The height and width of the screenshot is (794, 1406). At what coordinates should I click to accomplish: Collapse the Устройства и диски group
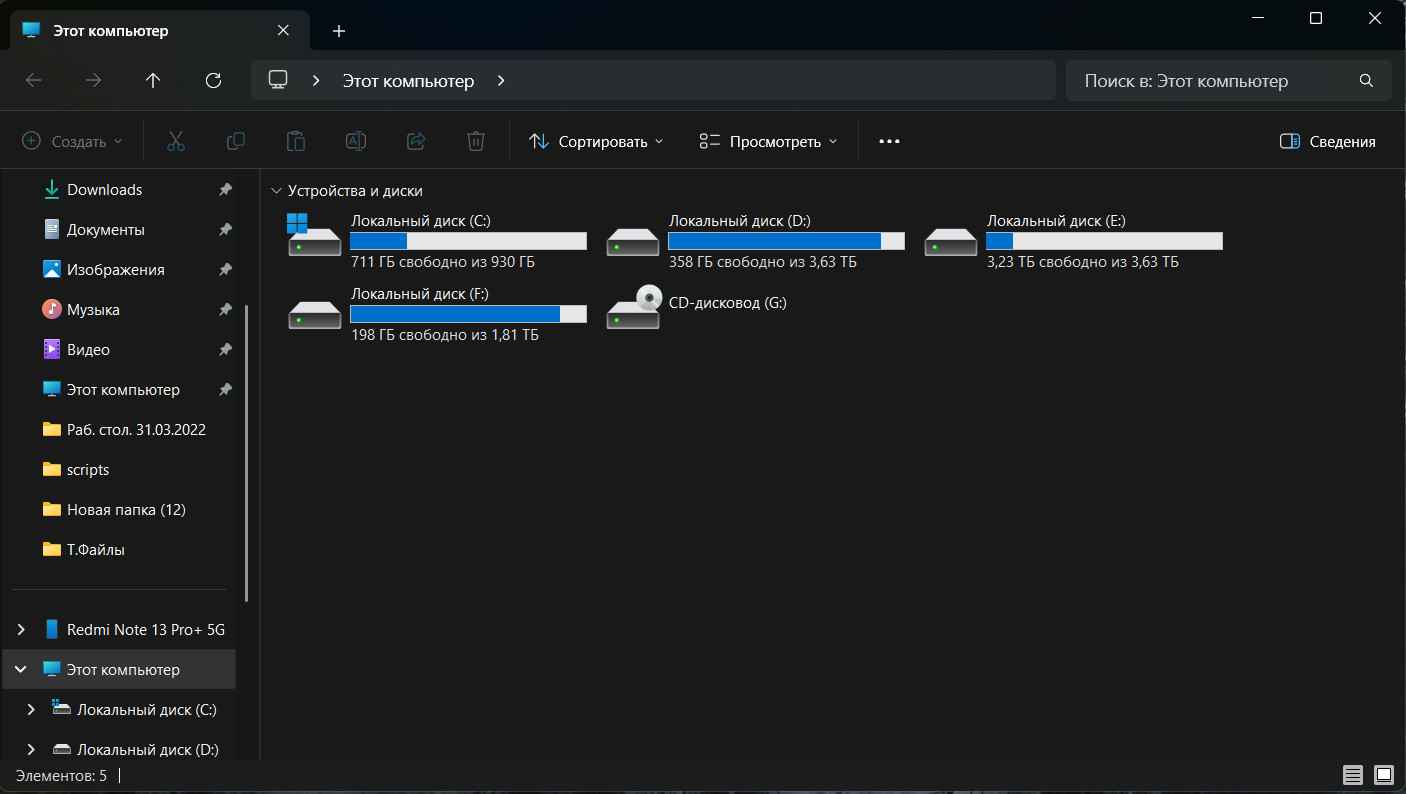click(x=276, y=190)
